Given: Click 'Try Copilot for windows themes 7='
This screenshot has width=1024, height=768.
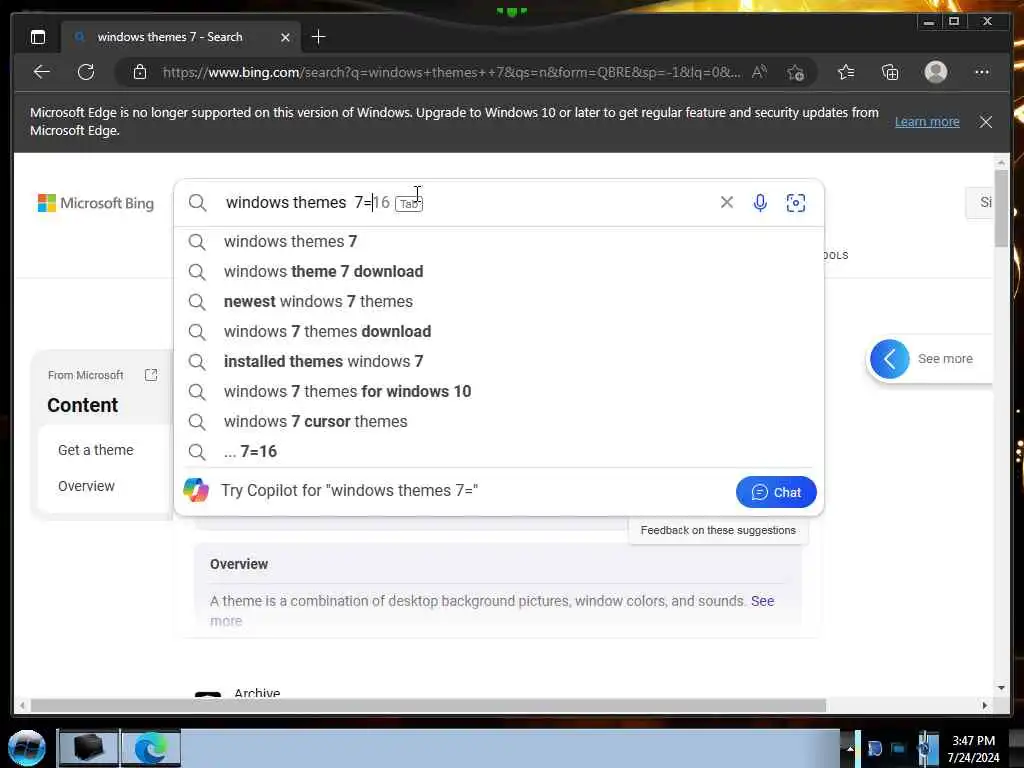Looking at the screenshot, I should pyautogui.click(x=349, y=490).
